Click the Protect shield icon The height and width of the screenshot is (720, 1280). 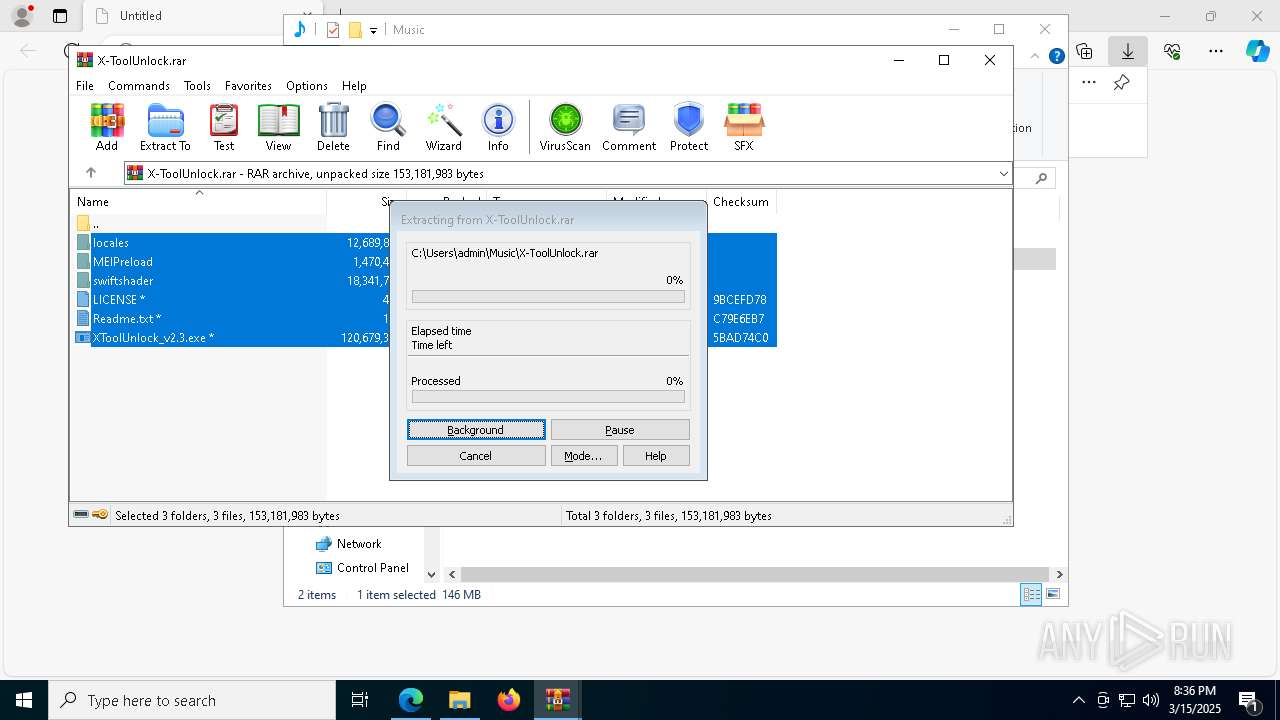pos(689,127)
